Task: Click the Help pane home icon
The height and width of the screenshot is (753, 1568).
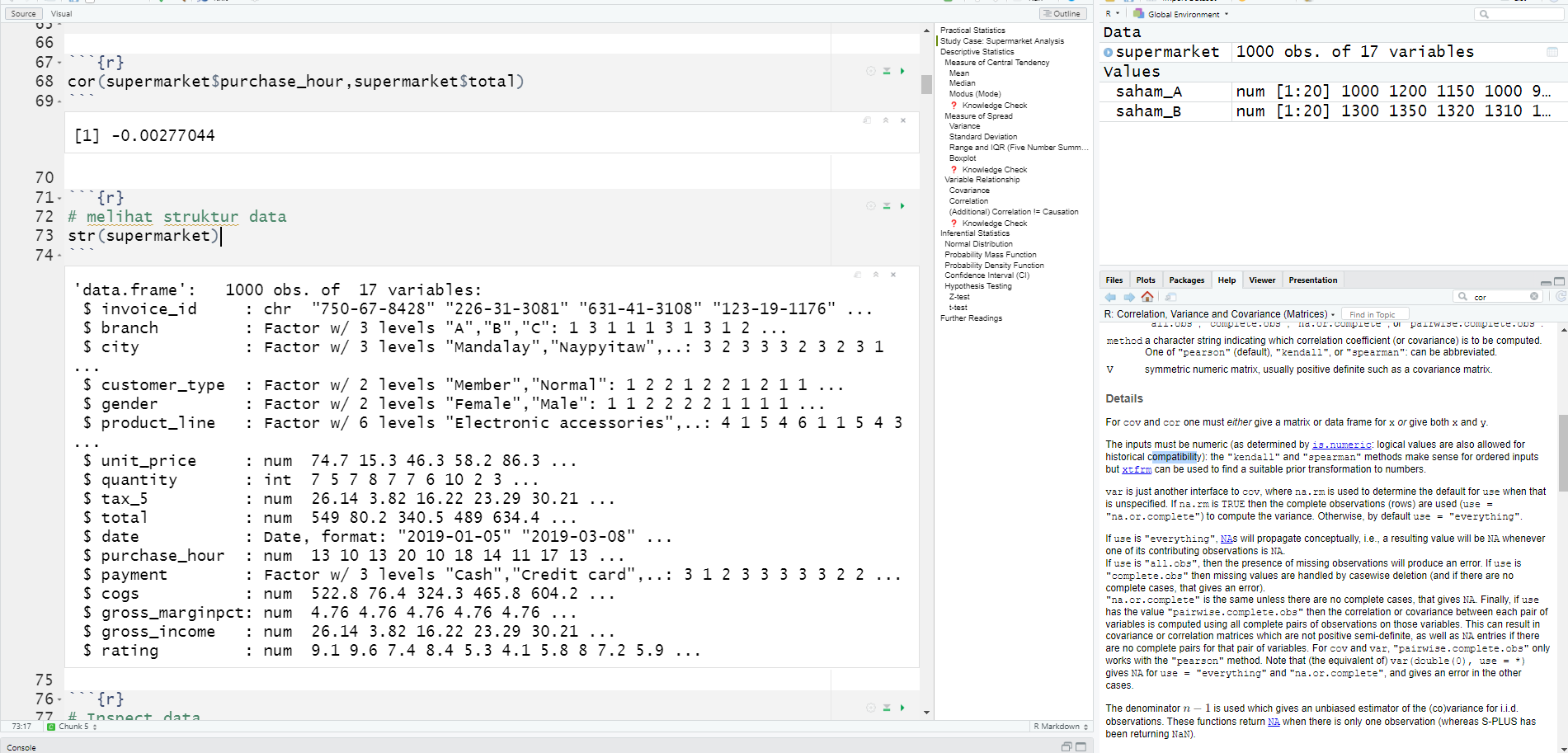Action: (1147, 296)
